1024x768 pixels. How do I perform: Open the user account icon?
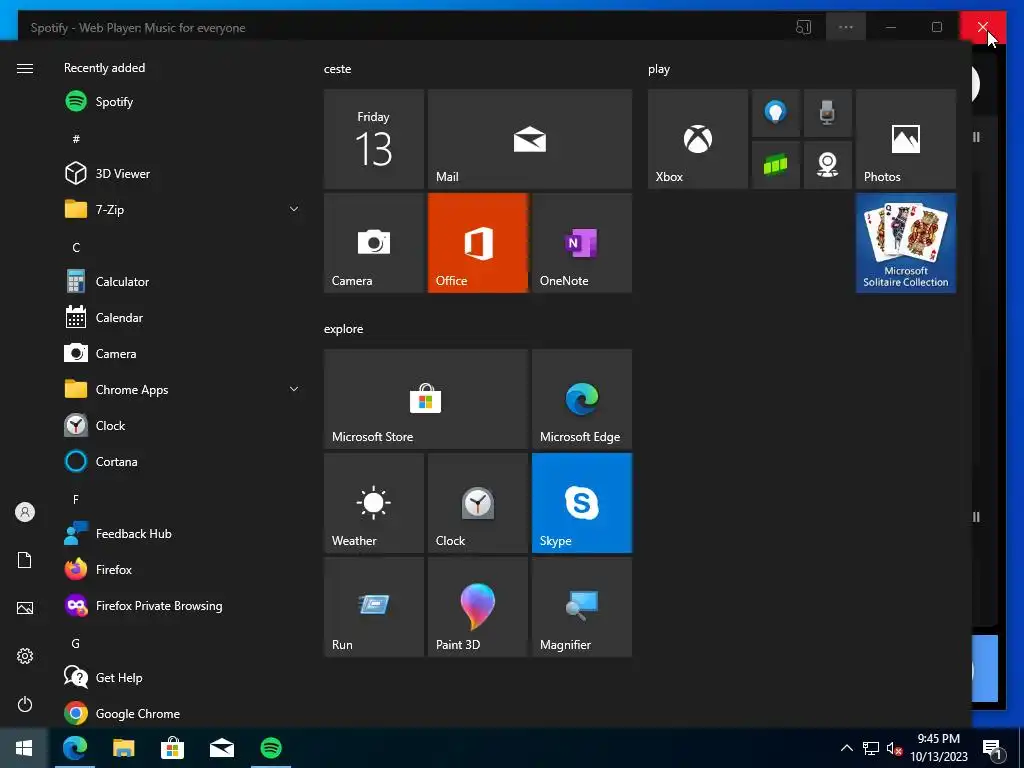point(25,513)
